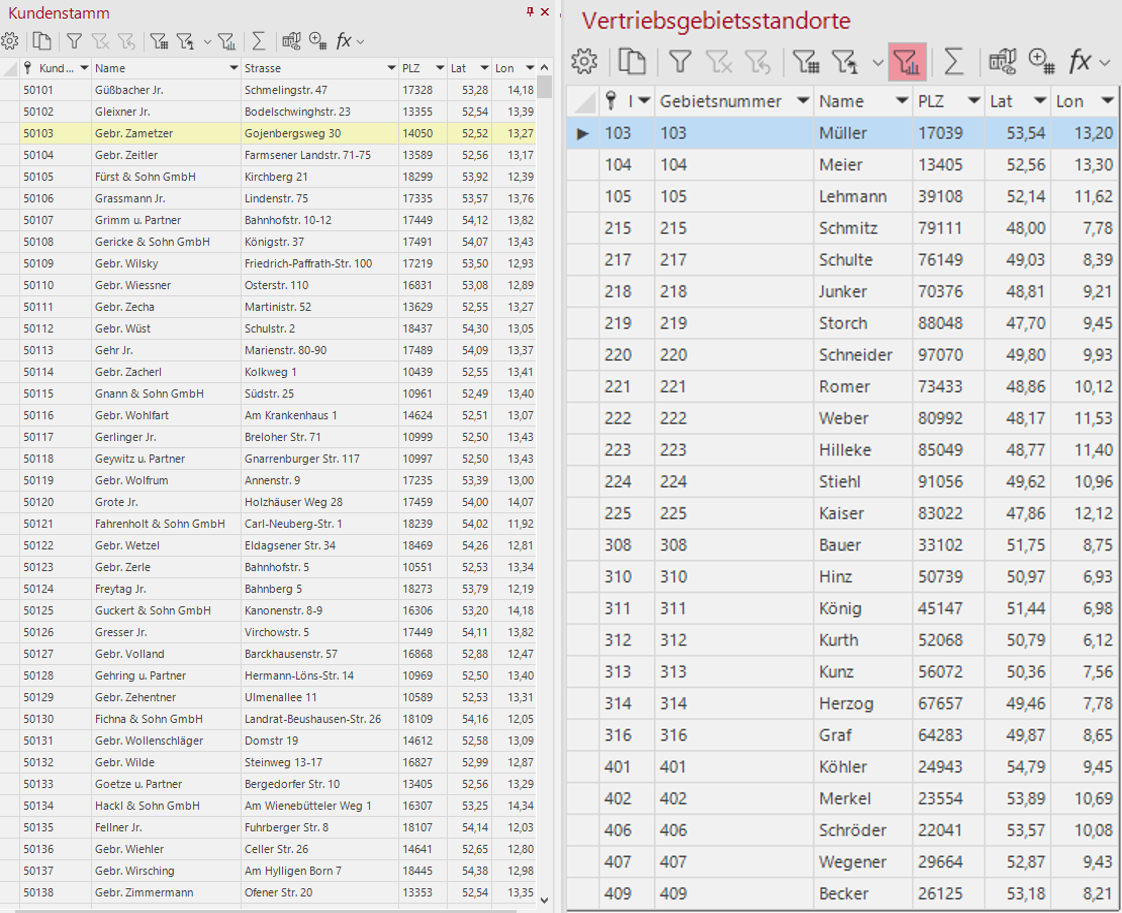Click the copy icon in the Vertriebsgebietsstandorte toolbar
Screen dimensions: 1122x913
[x=632, y=62]
